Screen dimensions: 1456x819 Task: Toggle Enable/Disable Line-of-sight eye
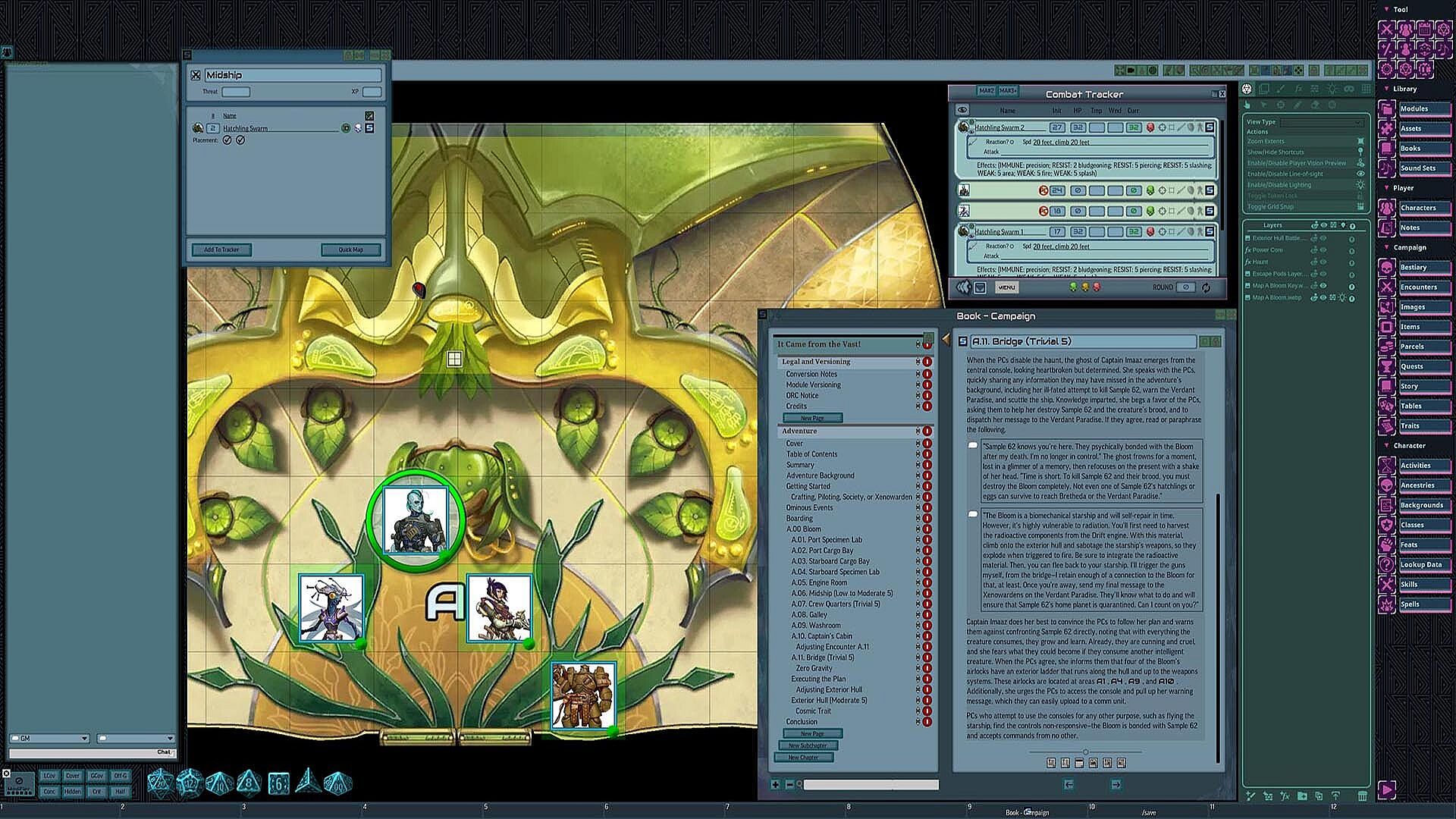coord(1360,174)
